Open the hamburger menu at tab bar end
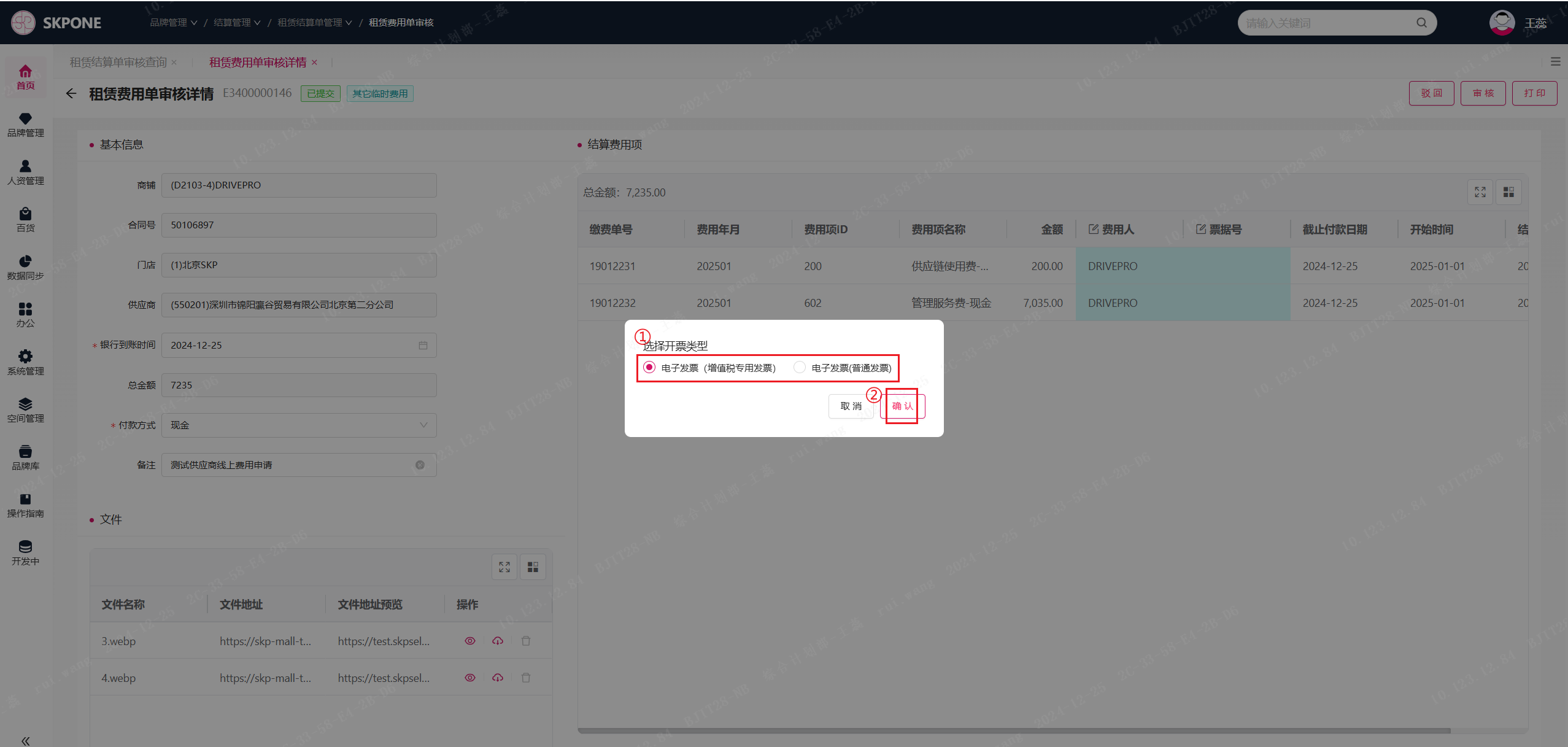This screenshot has height=747, width=1568. click(1556, 61)
